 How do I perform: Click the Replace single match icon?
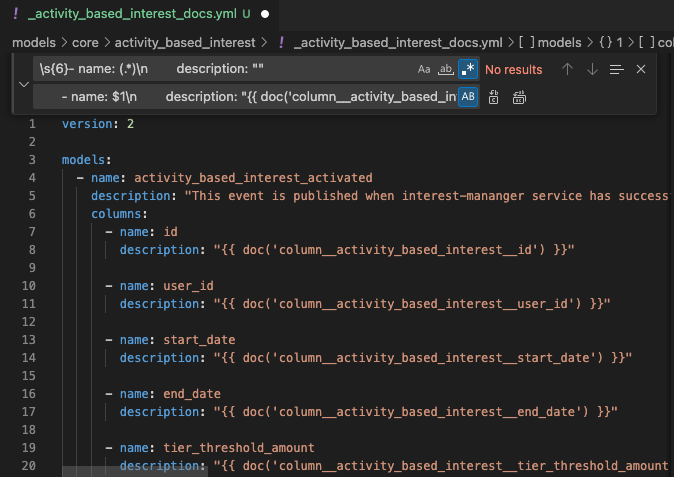tap(494, 97)
